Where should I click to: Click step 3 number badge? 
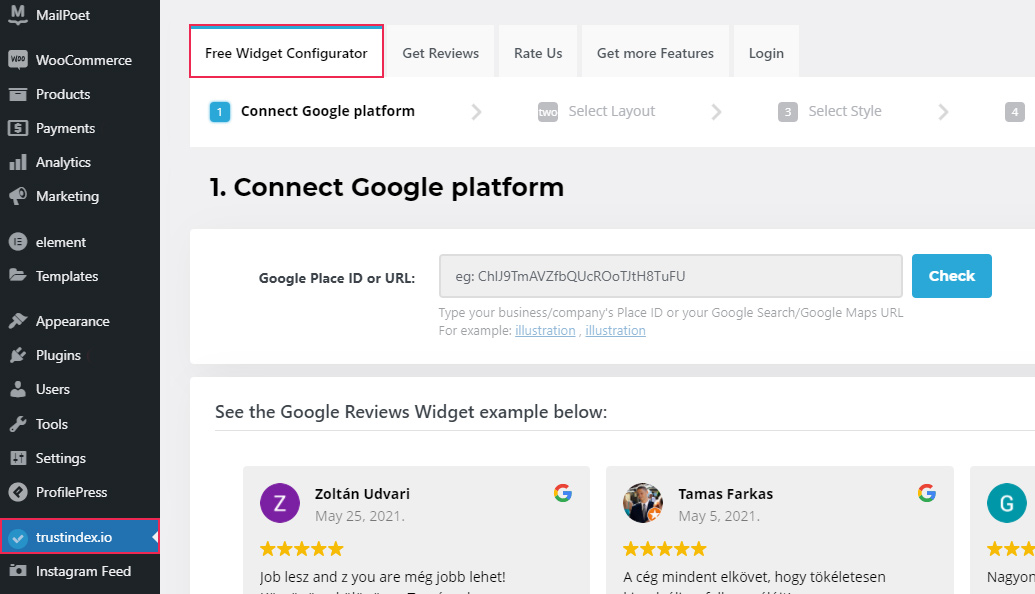[787, 112]
